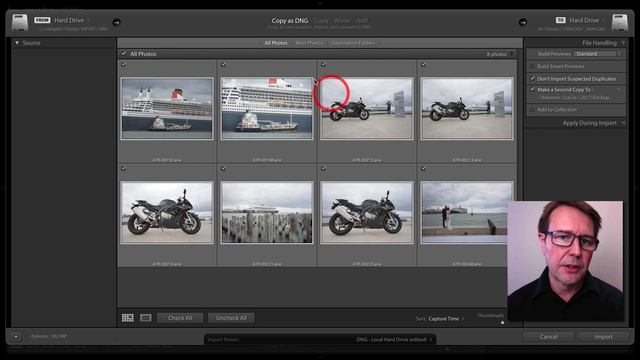
Task: Select the Copy import method
Action: (321, 20)
